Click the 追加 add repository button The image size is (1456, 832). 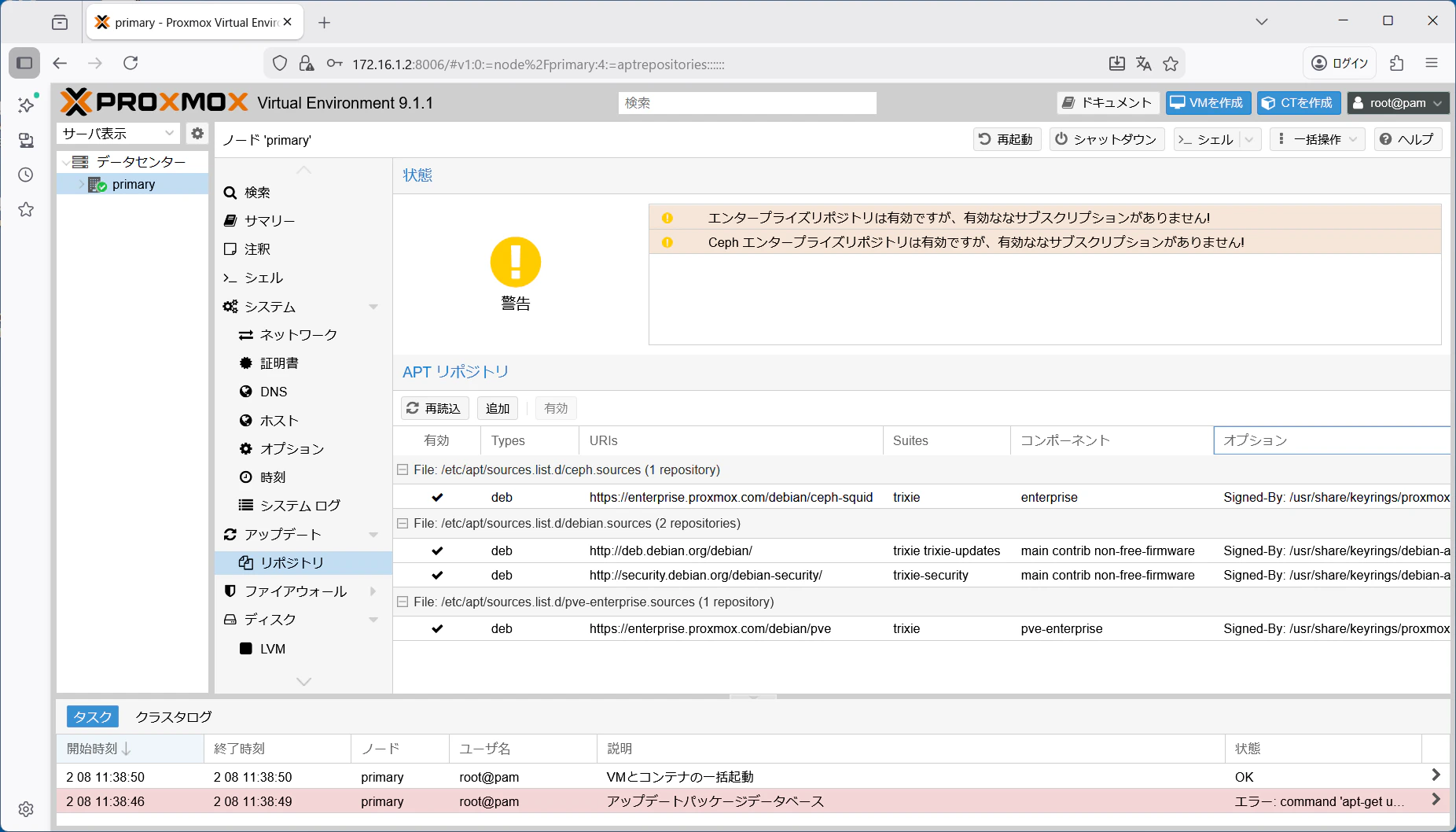[498, 408]
